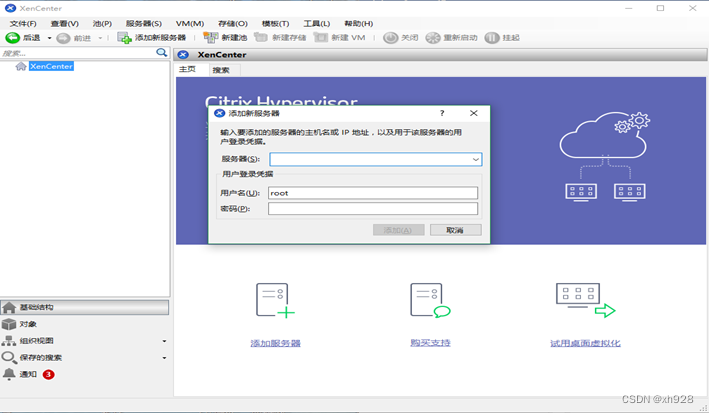Click the red notification badge showing 3
The width and height of the screenshot is (709, 413).
pyautogui.click(x=48, y=375)
